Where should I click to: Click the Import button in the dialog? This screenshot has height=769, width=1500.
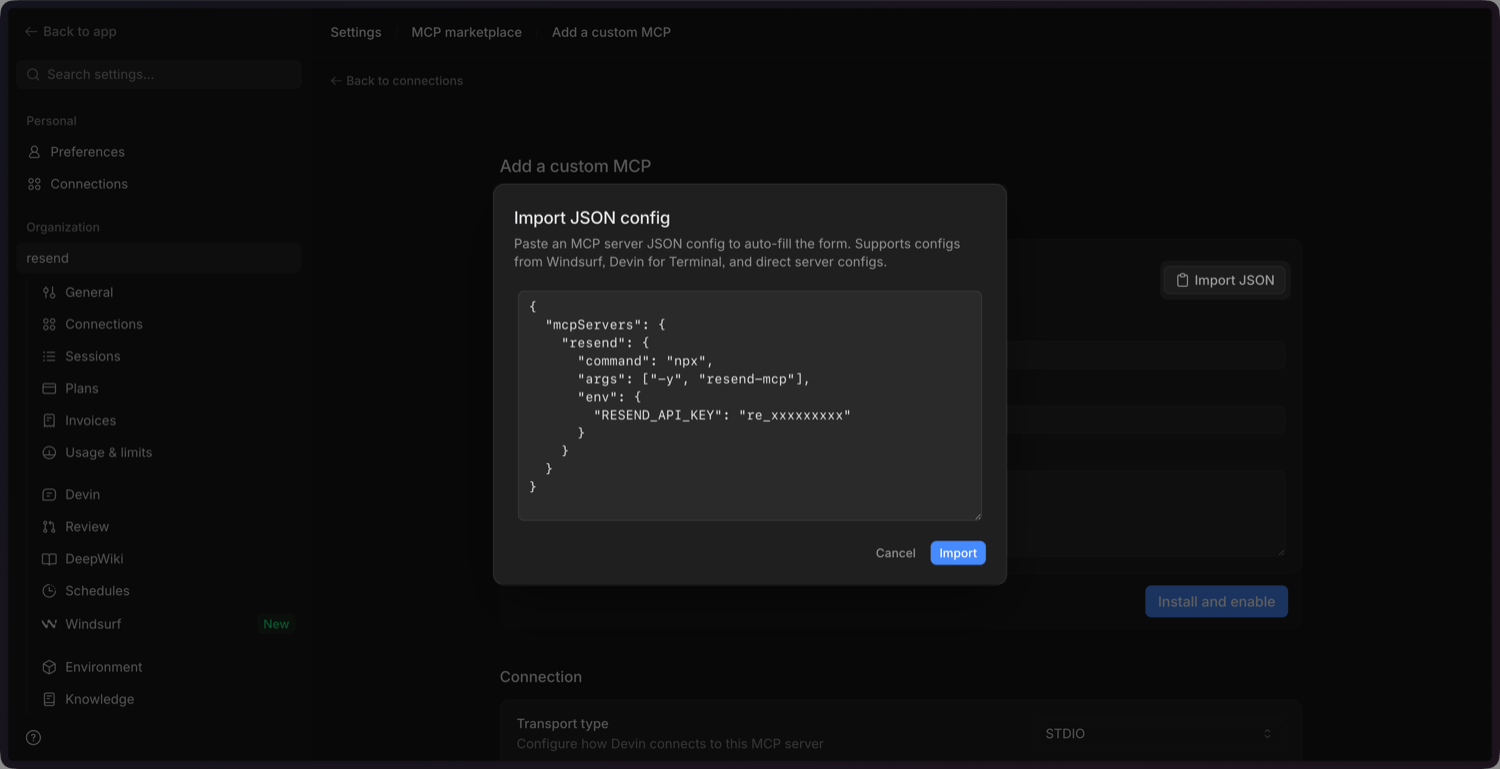tap(958, 553)
